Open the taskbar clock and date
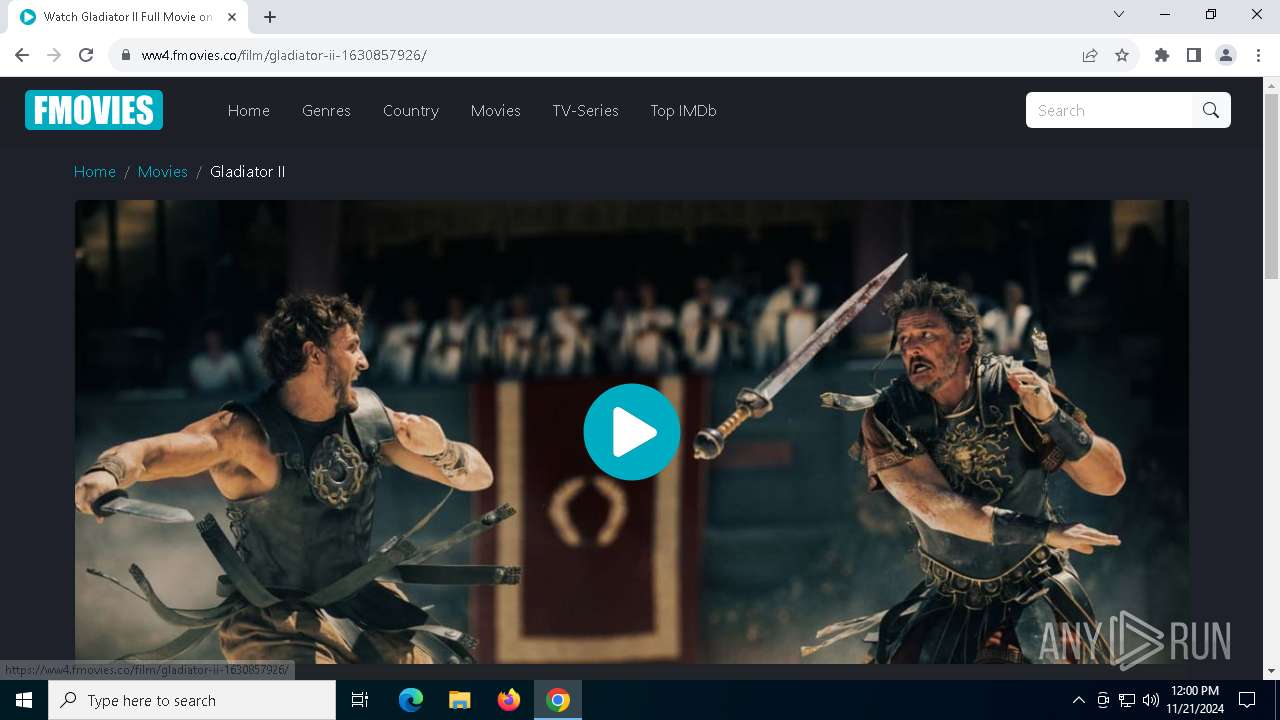This screenshot has width=1280, height=720. [1194, 700]
